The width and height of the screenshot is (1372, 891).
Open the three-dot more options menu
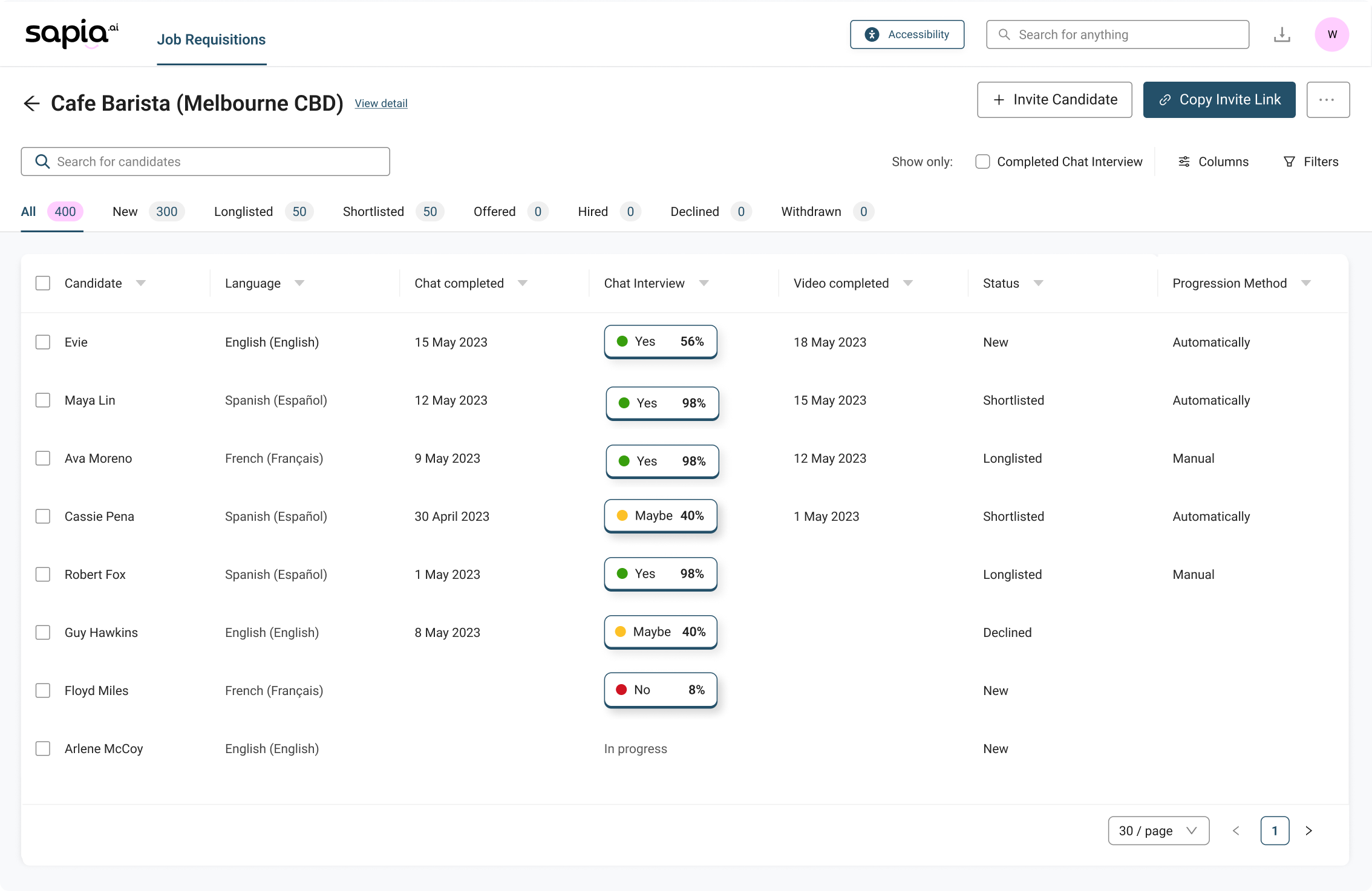1327,100
